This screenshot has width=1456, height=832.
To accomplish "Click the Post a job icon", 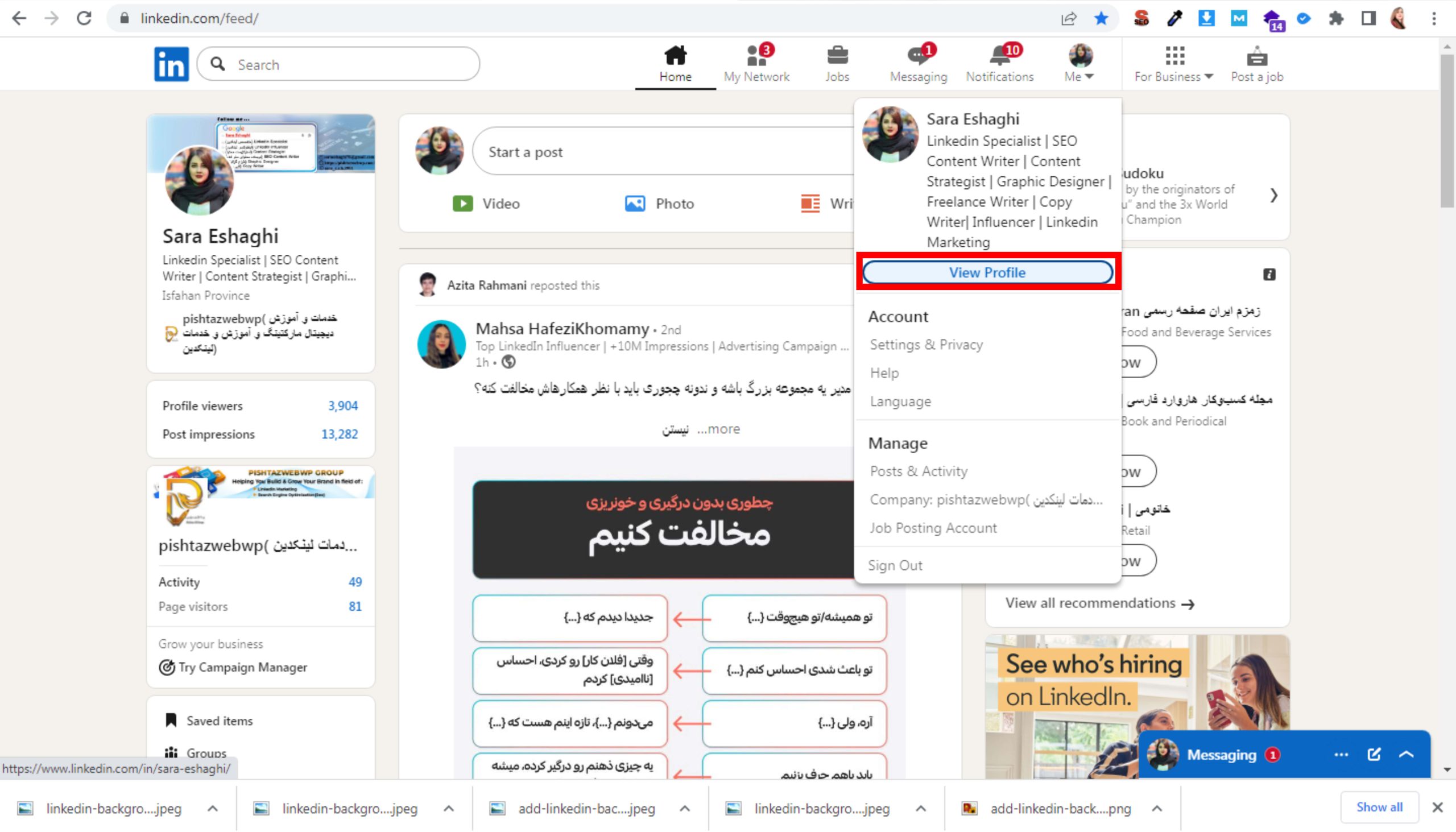I will (1256, 62).
